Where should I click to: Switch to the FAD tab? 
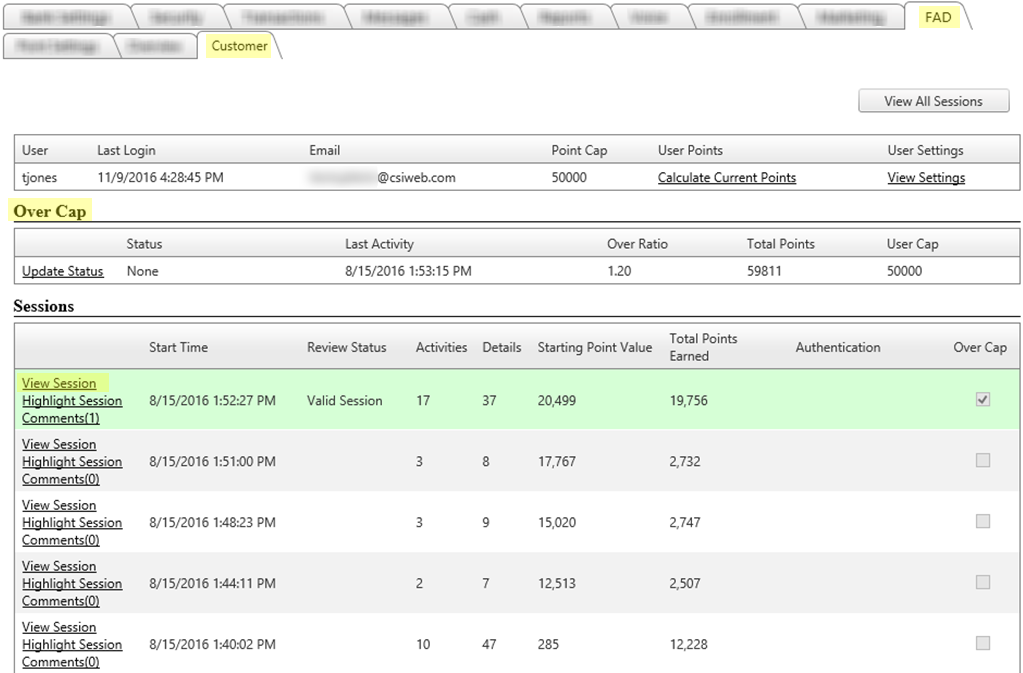[x=937, y=17]
